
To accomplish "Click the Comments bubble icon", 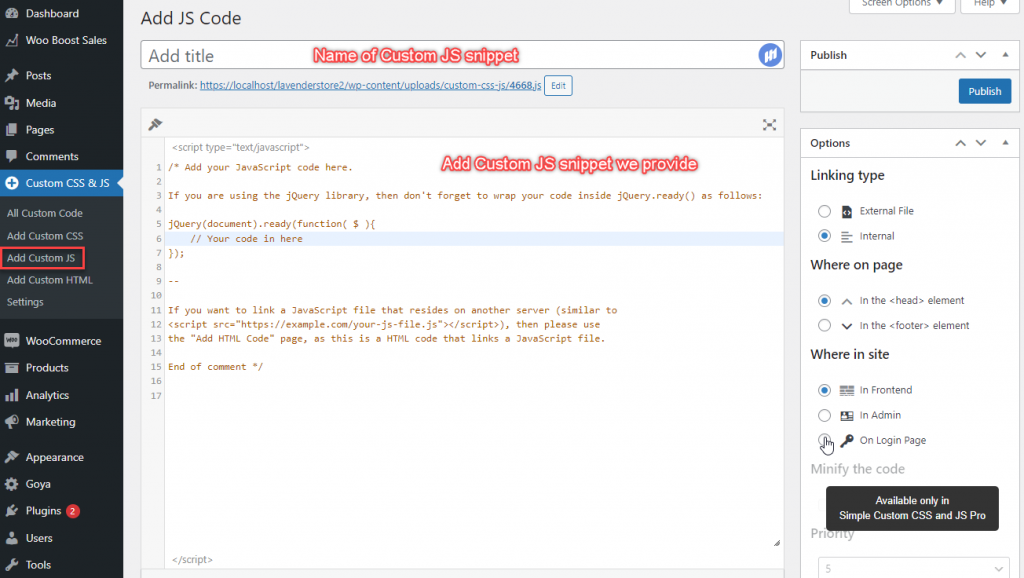I will tap(12, 155).
